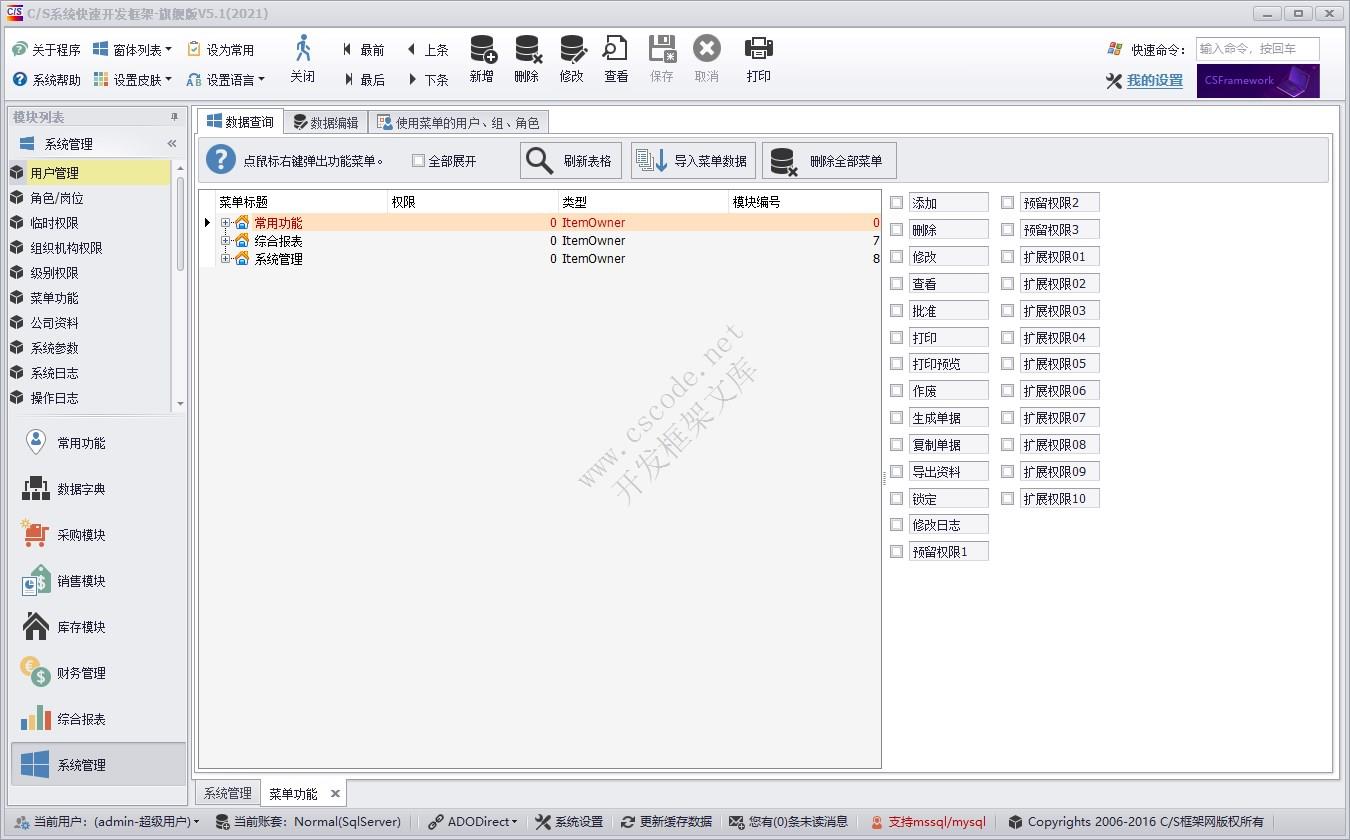Viewport: 1350px width, 840px height.
Task: Click the 修改 (Edit) toolbar icon
Action: (572, 50)
